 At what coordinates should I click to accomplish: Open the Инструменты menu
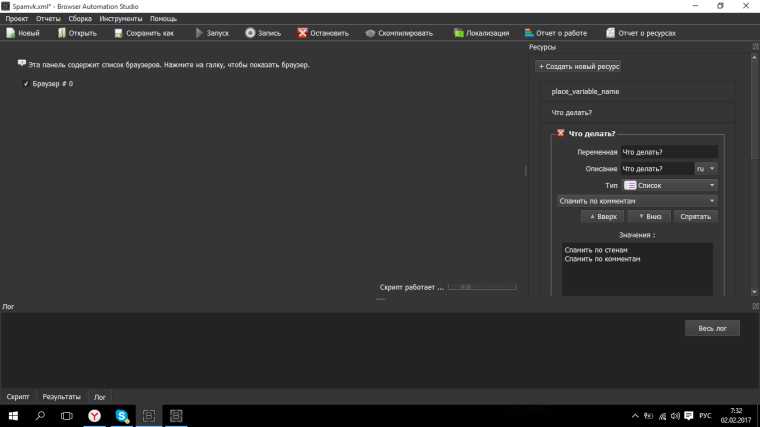click(x=121, y=19)
